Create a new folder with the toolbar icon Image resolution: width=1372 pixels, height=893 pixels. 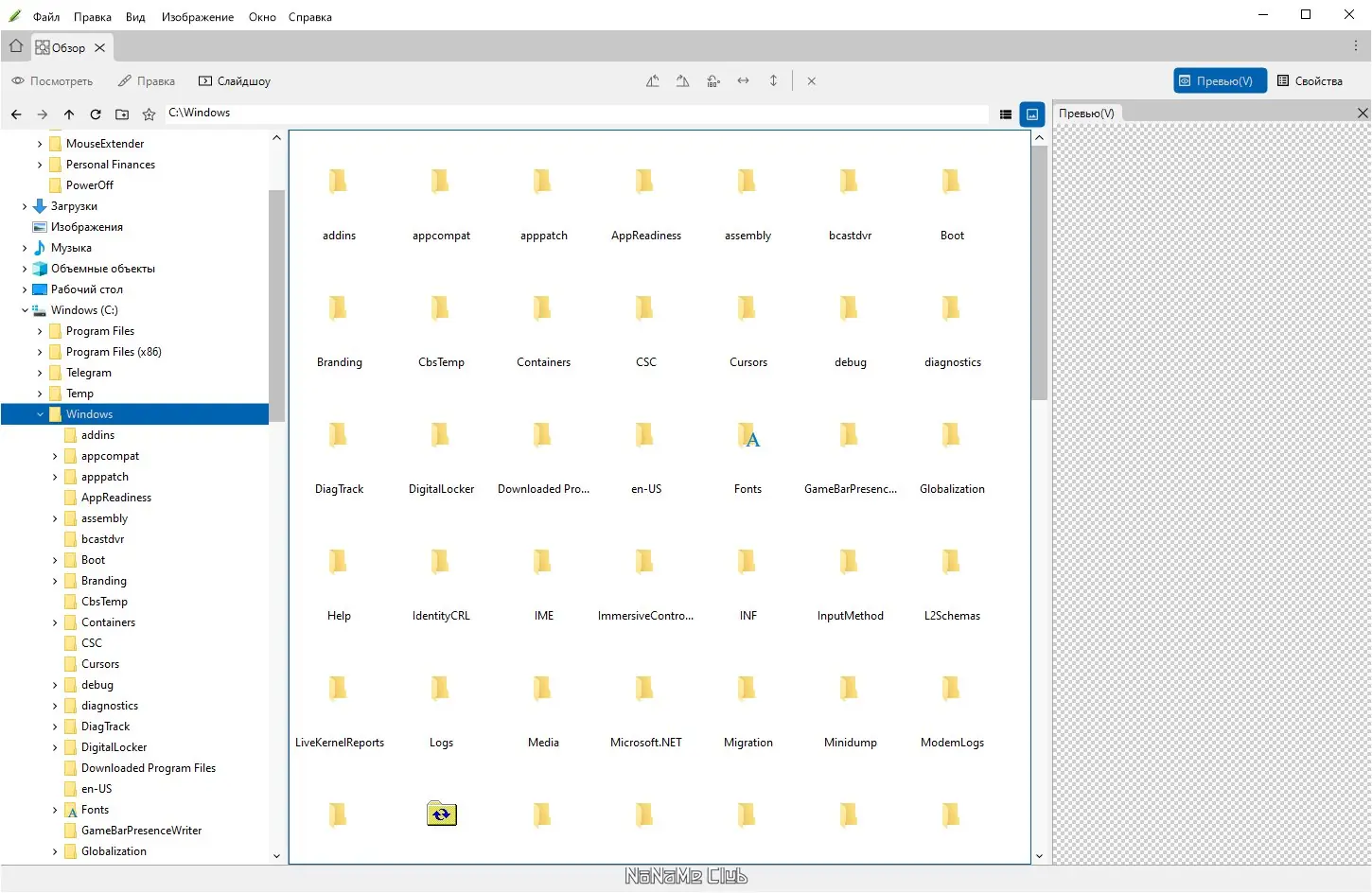pyautogui.click(x=122, y=114)
